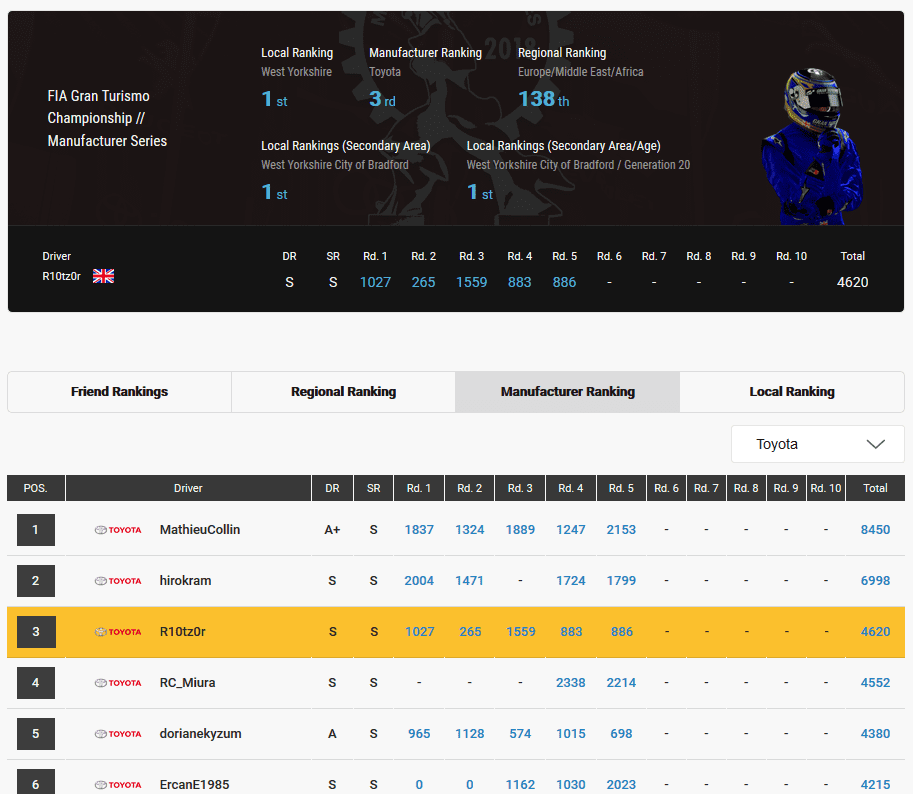The height and width of the screenshot is (794, 913).
Task: Select the Manufacturer Ranking tab
Action: [x=568, y=392]
